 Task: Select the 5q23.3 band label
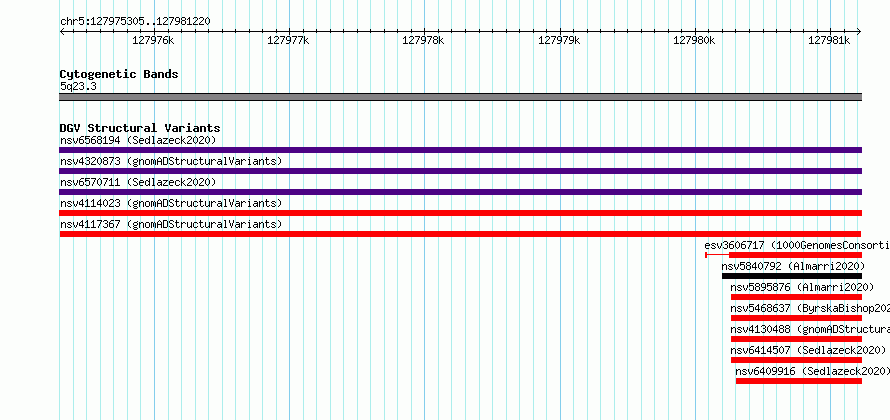78,86
